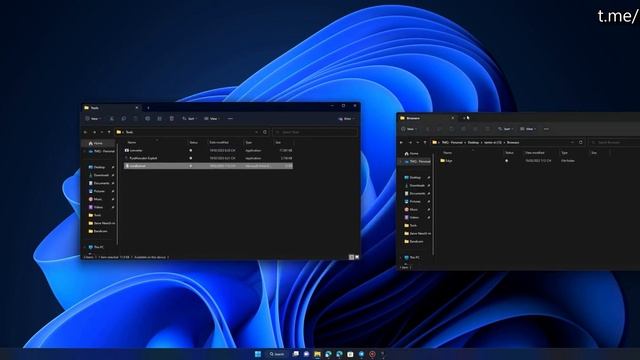
Task: Click Up arrow in Browsers window
Action: click(425, 142)
